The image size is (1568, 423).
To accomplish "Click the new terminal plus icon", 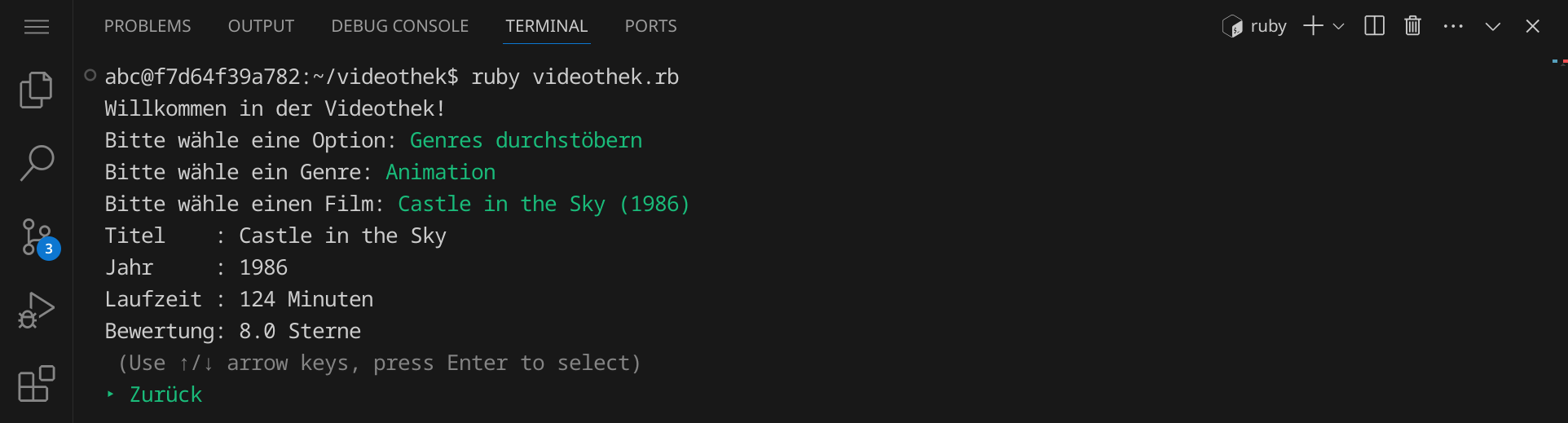I will click(1313, 26).
